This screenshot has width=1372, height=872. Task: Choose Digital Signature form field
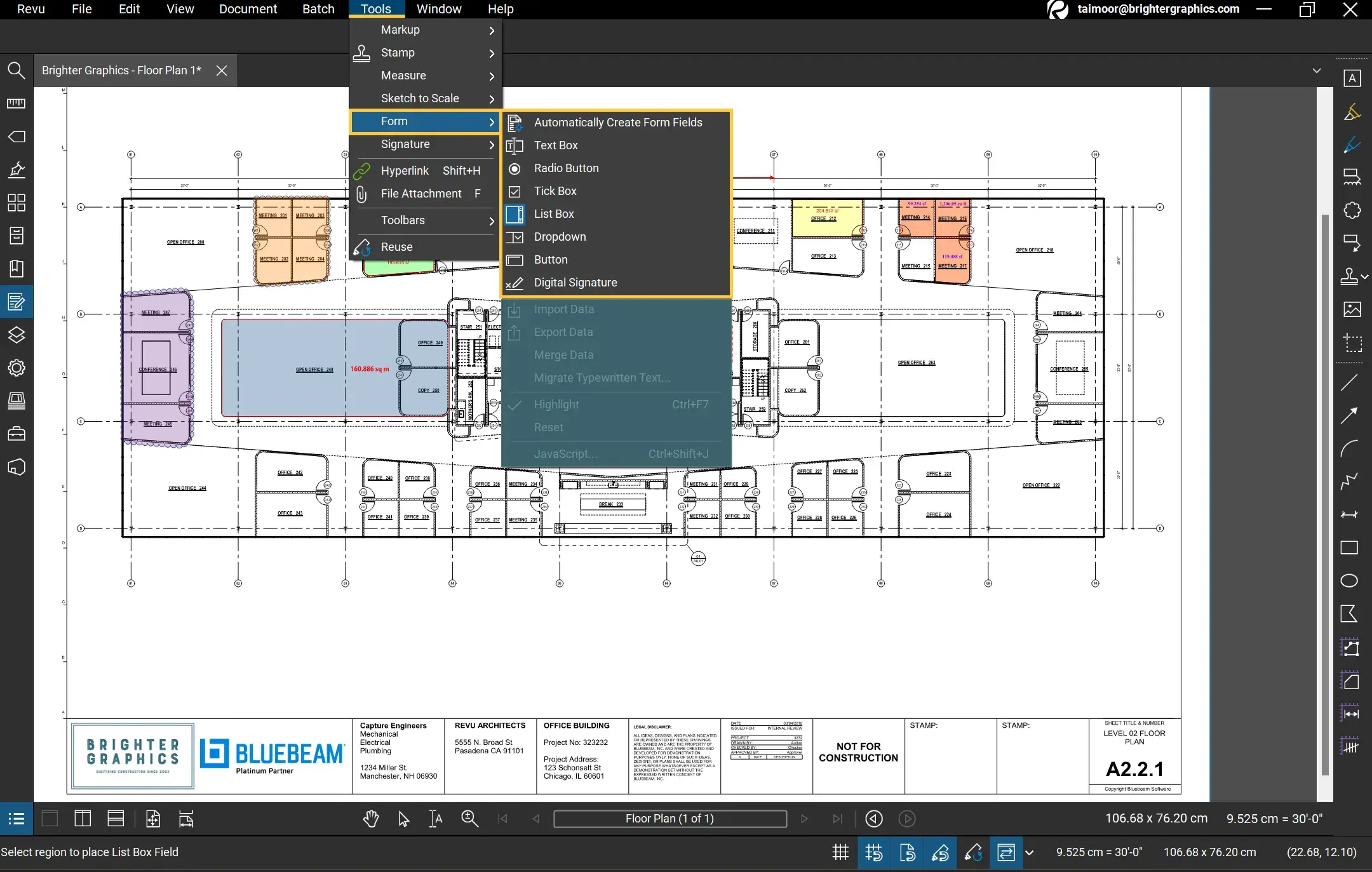[616, 283]
